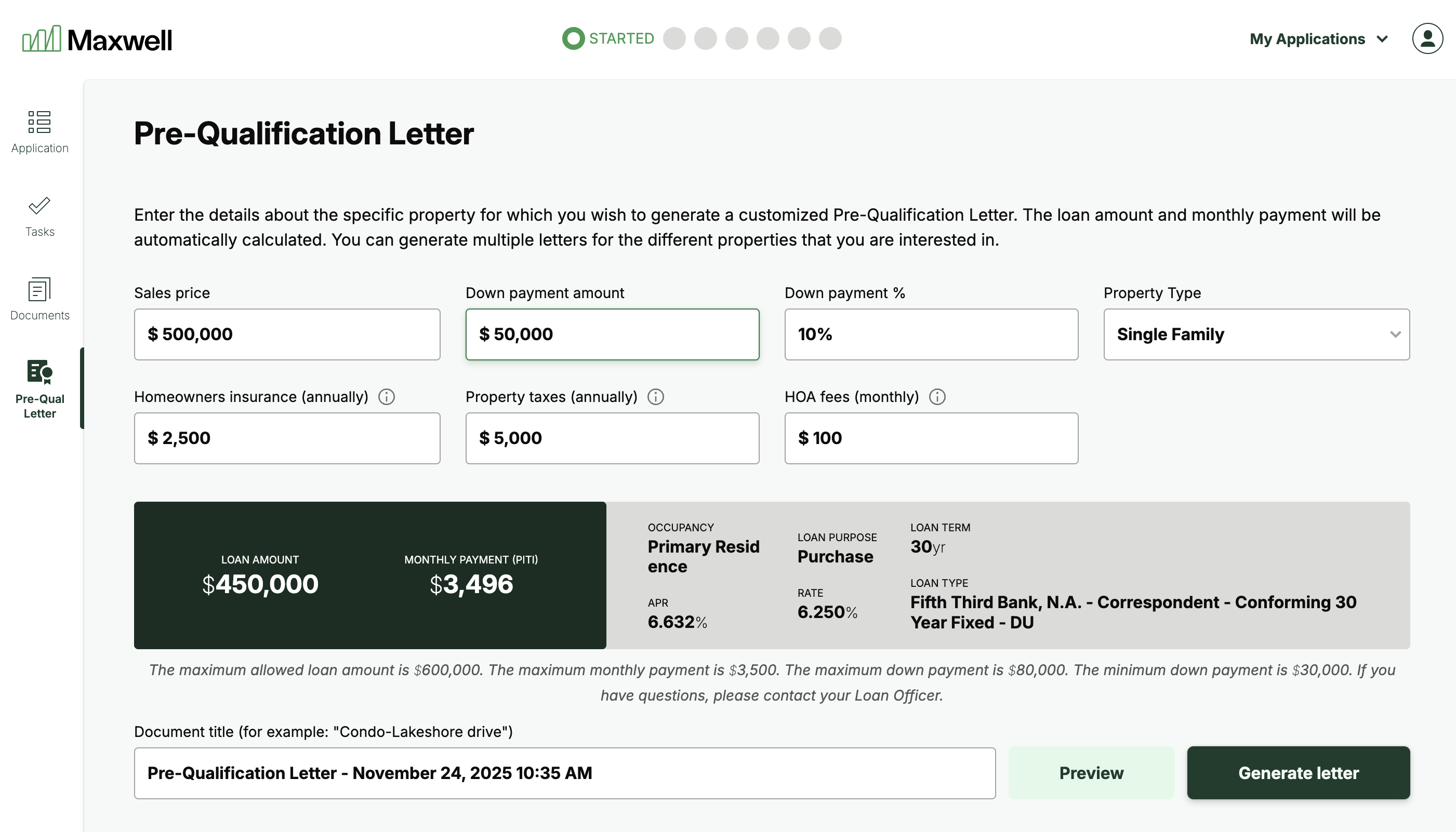Expand the My Applications dropdown
This screenshot has width=1456, height=832.
point(1319,39)
